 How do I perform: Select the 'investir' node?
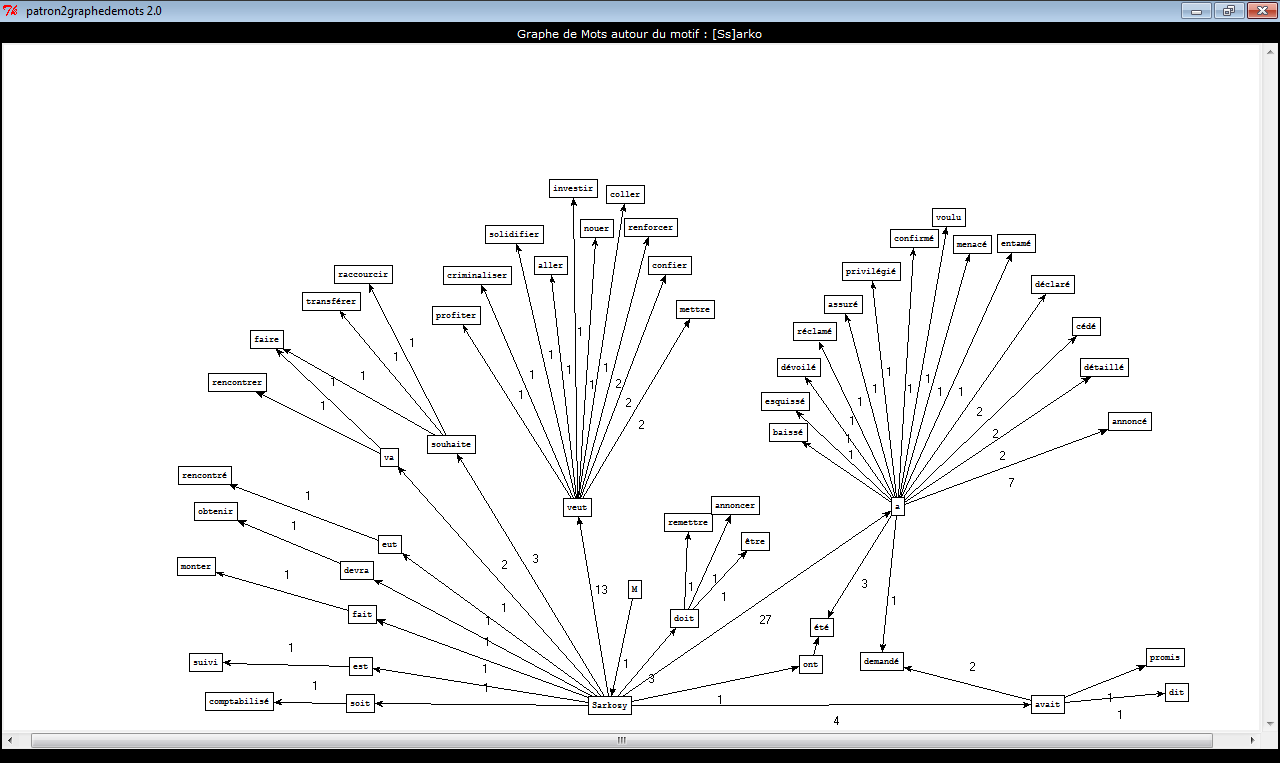click(x=573, y=188)
